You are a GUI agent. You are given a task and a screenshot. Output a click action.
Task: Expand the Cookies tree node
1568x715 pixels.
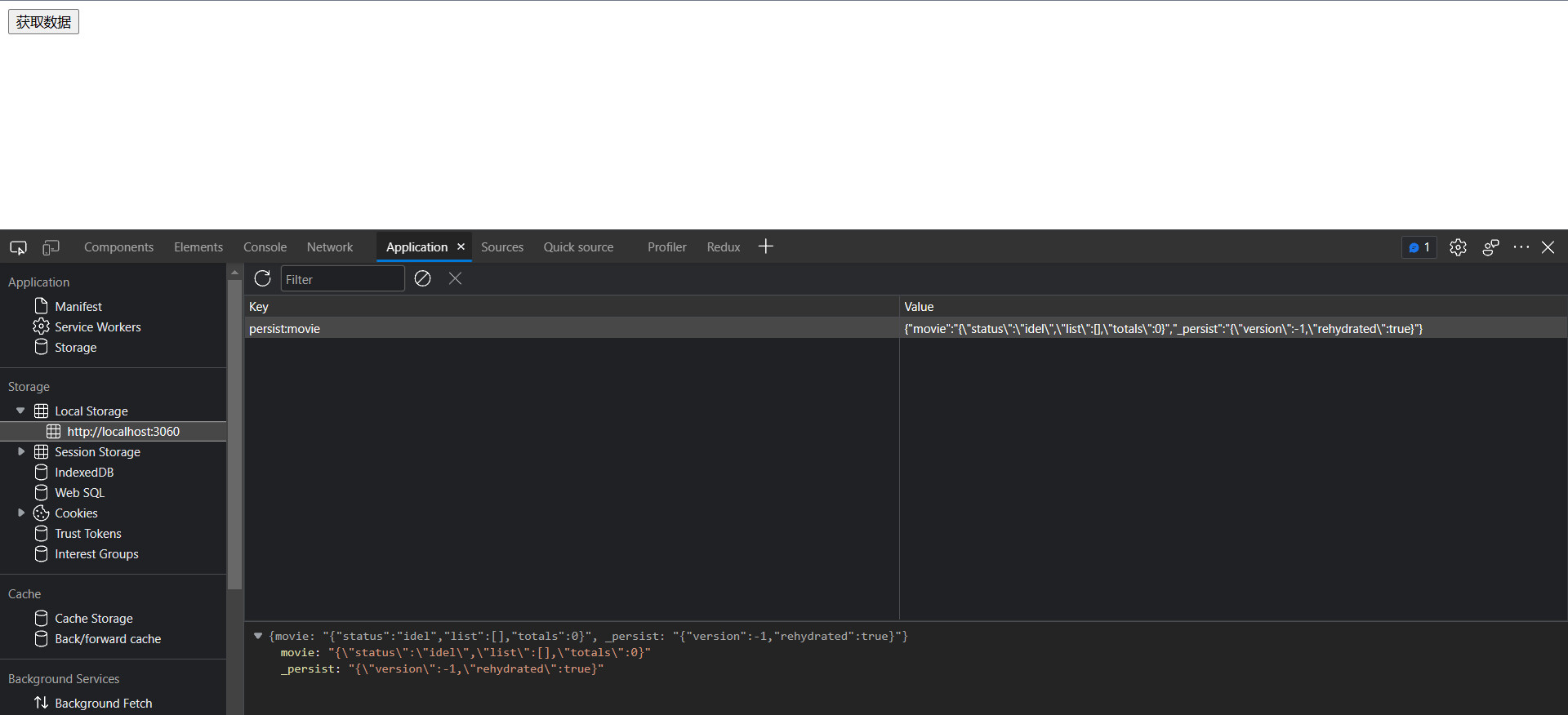(x=20, y=513)
